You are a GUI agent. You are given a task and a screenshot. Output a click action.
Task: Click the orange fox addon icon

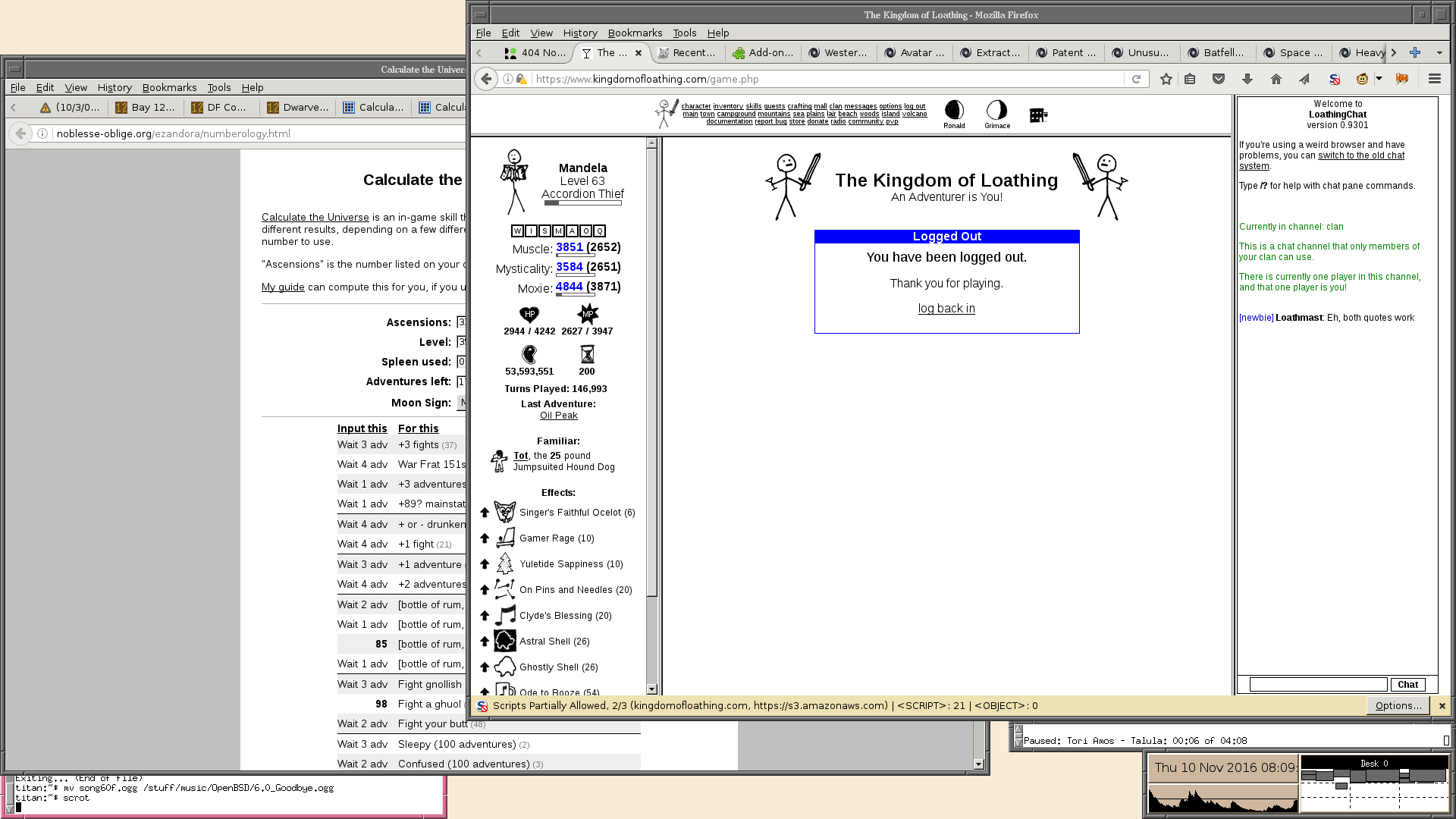(x=1401, y=79)
